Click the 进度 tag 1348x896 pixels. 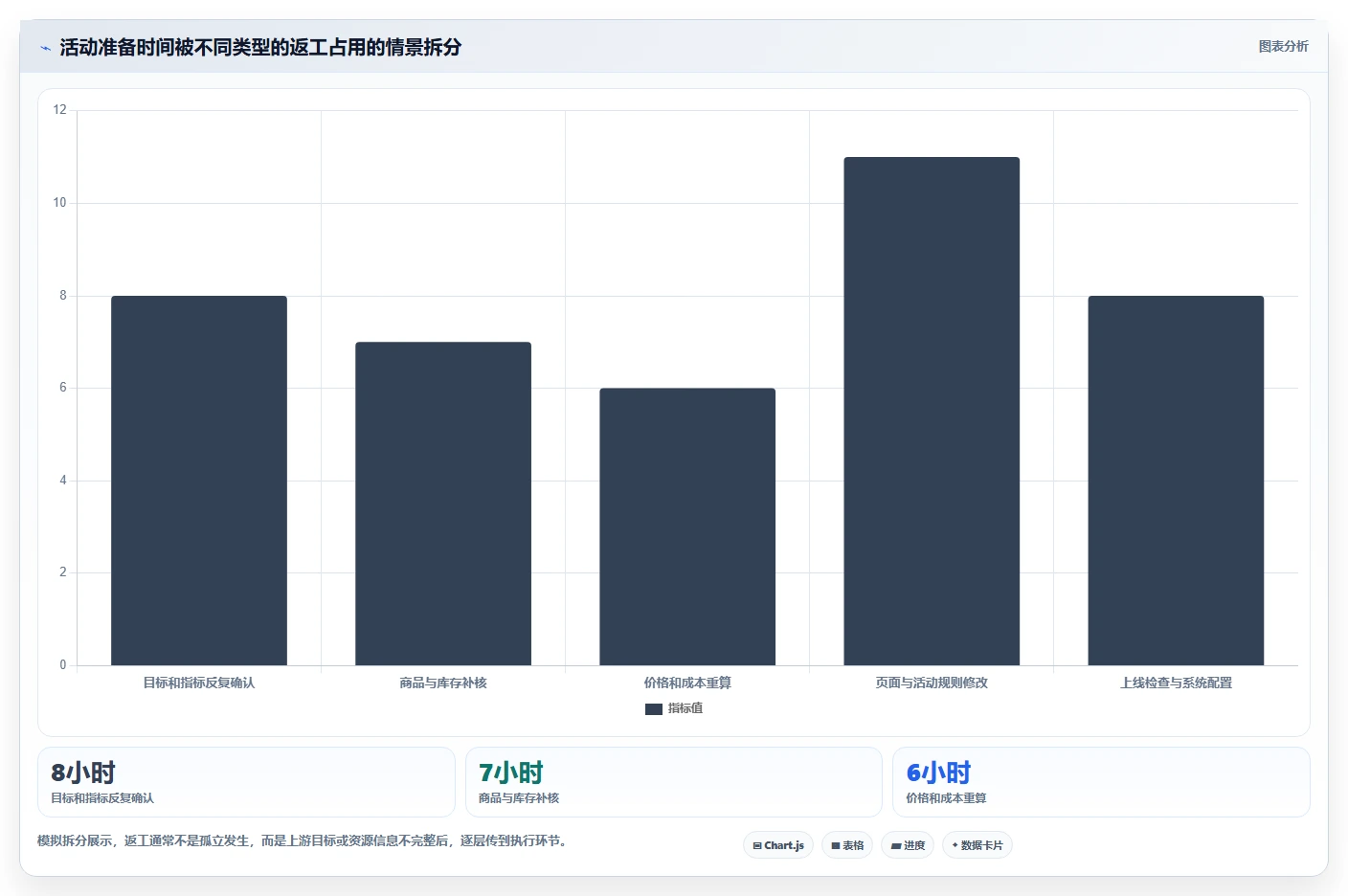908,845
